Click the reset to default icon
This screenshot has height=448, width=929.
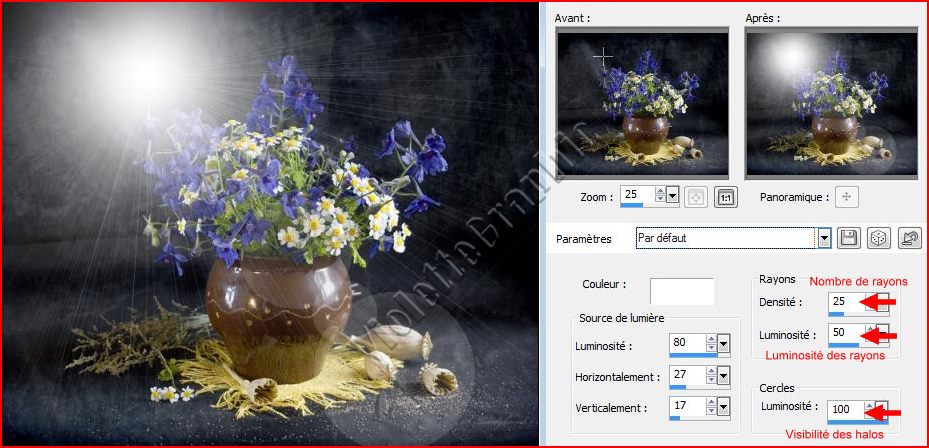[909, 238]
